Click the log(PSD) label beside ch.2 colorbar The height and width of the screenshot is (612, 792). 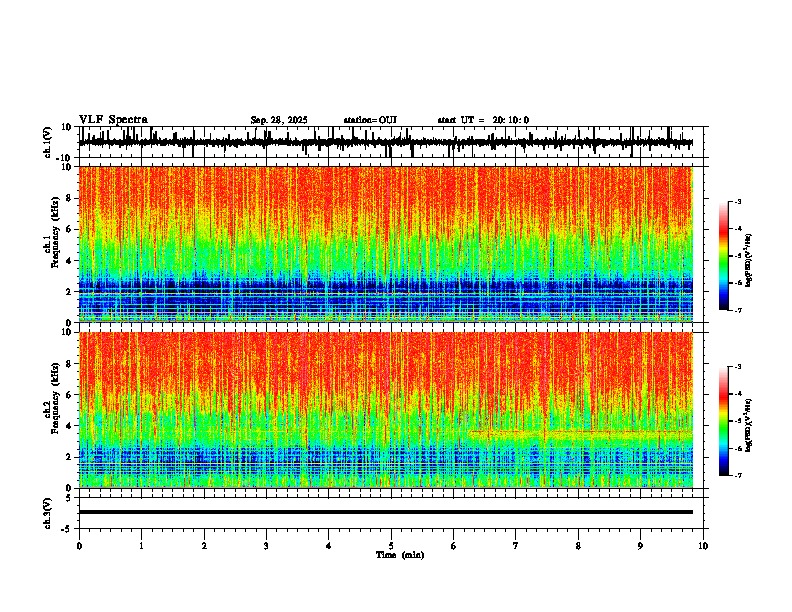tap(748, 426)
